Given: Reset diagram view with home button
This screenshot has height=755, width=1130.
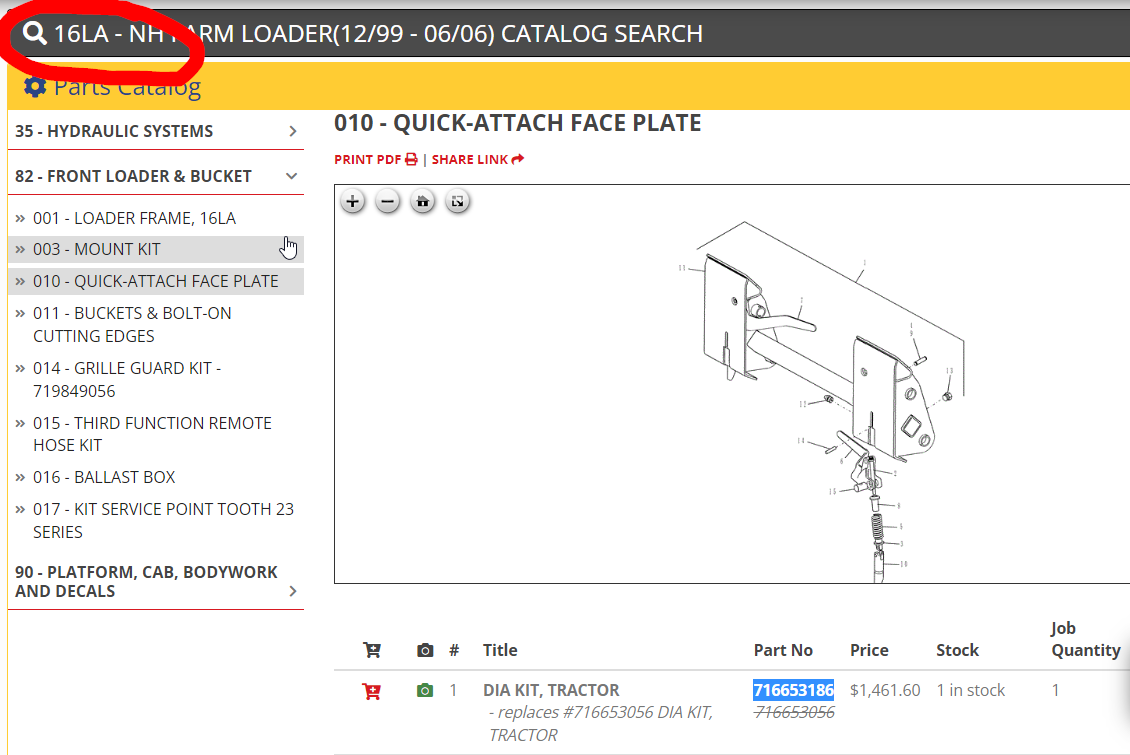Looking at the screenshot, I should click(422, 202).
